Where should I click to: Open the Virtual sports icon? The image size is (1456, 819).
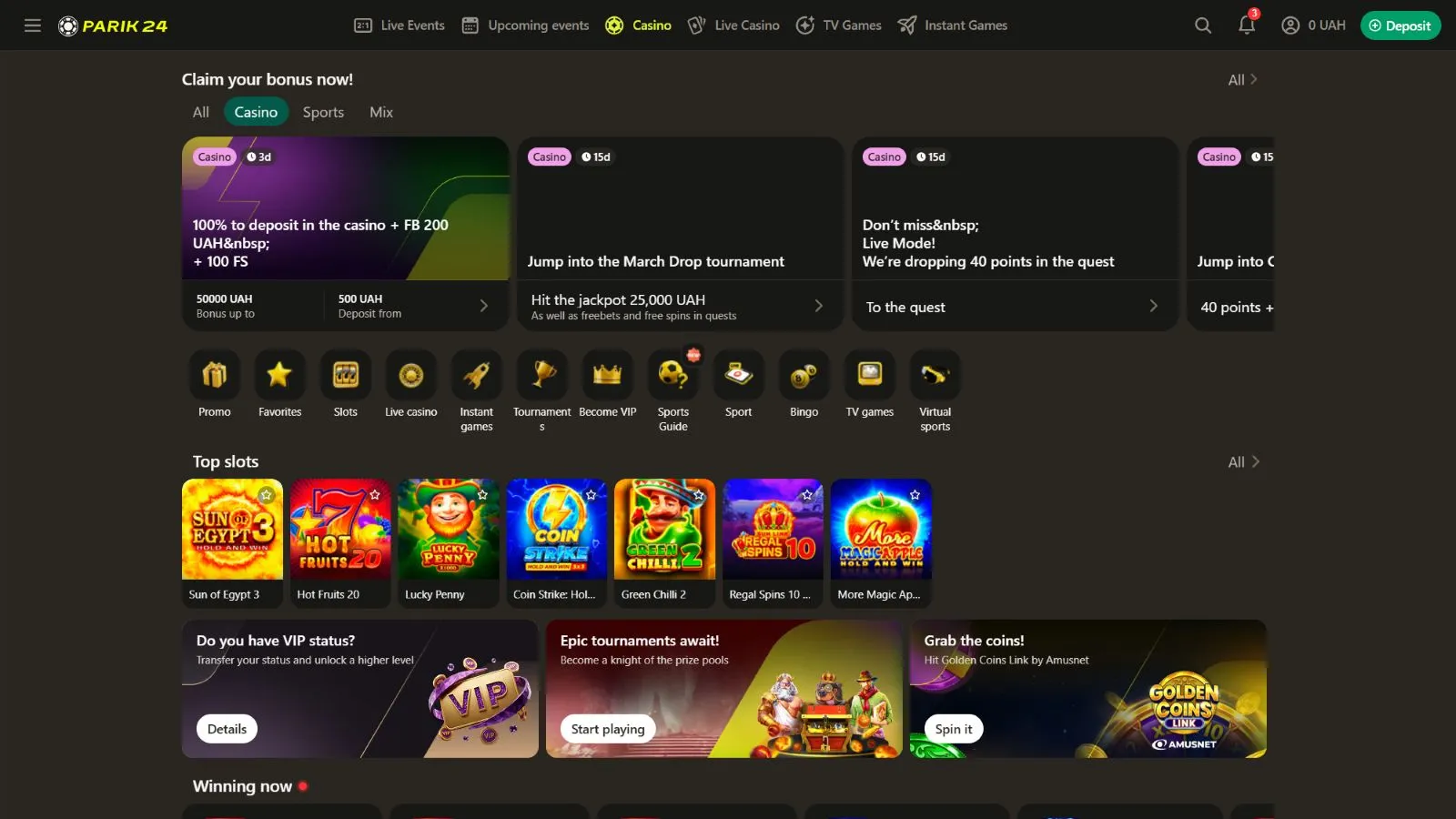(935, 375)
